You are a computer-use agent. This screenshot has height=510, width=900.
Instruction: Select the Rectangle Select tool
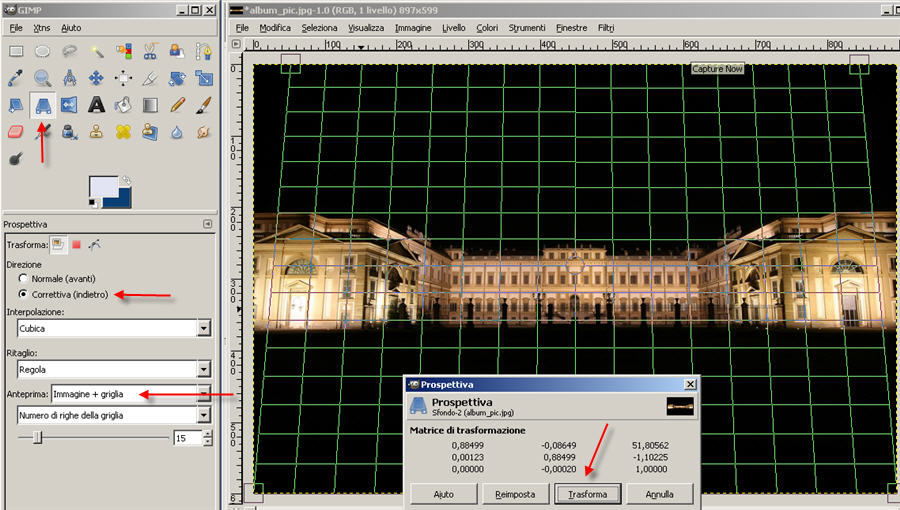[x=16, y=50]
